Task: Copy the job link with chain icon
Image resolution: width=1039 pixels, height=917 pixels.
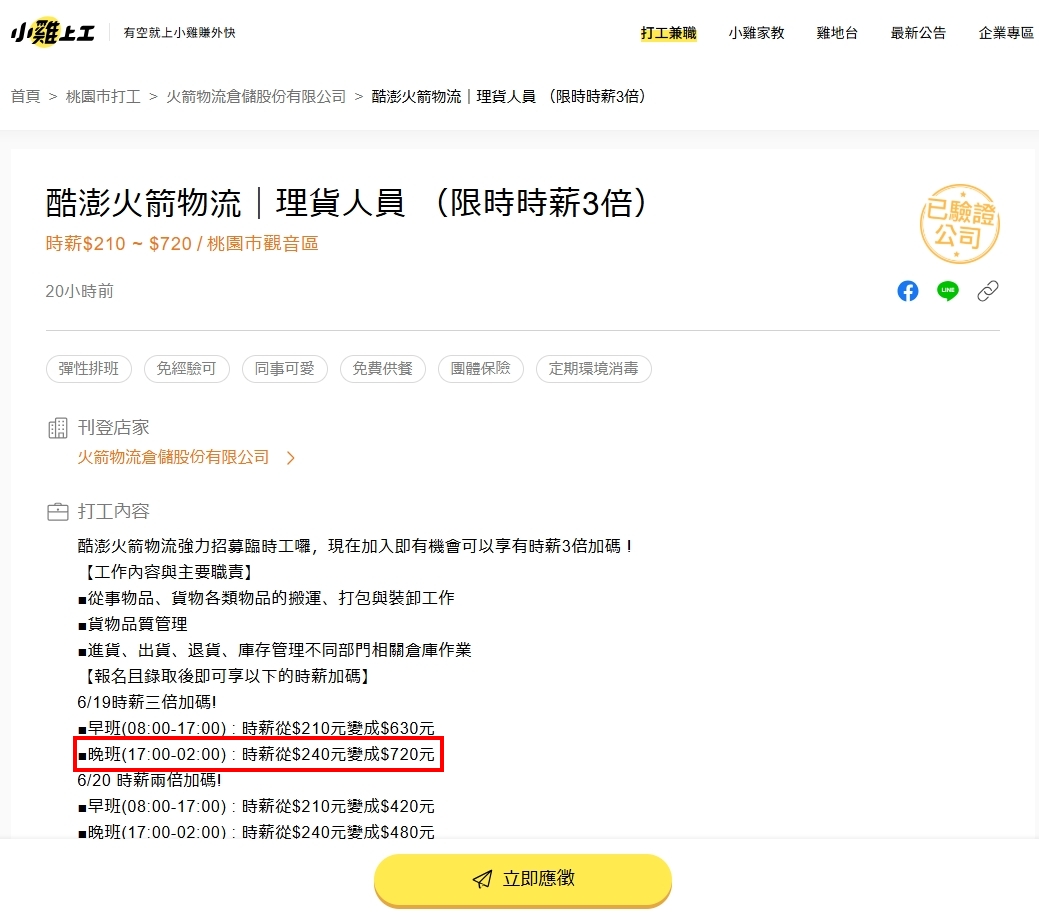Action: point(988,291)
